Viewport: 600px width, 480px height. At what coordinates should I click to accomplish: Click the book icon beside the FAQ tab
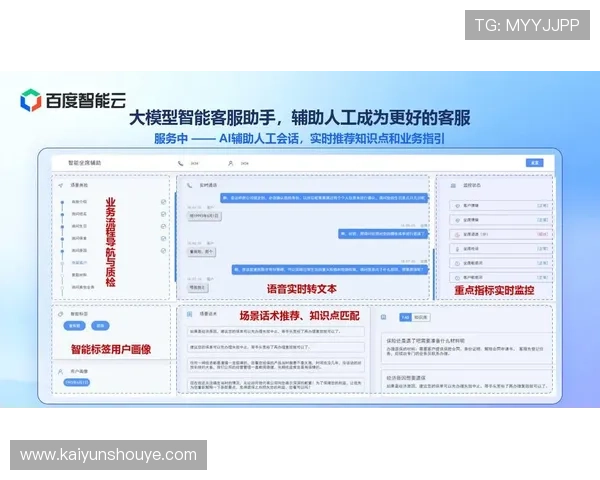pos(383,317)
